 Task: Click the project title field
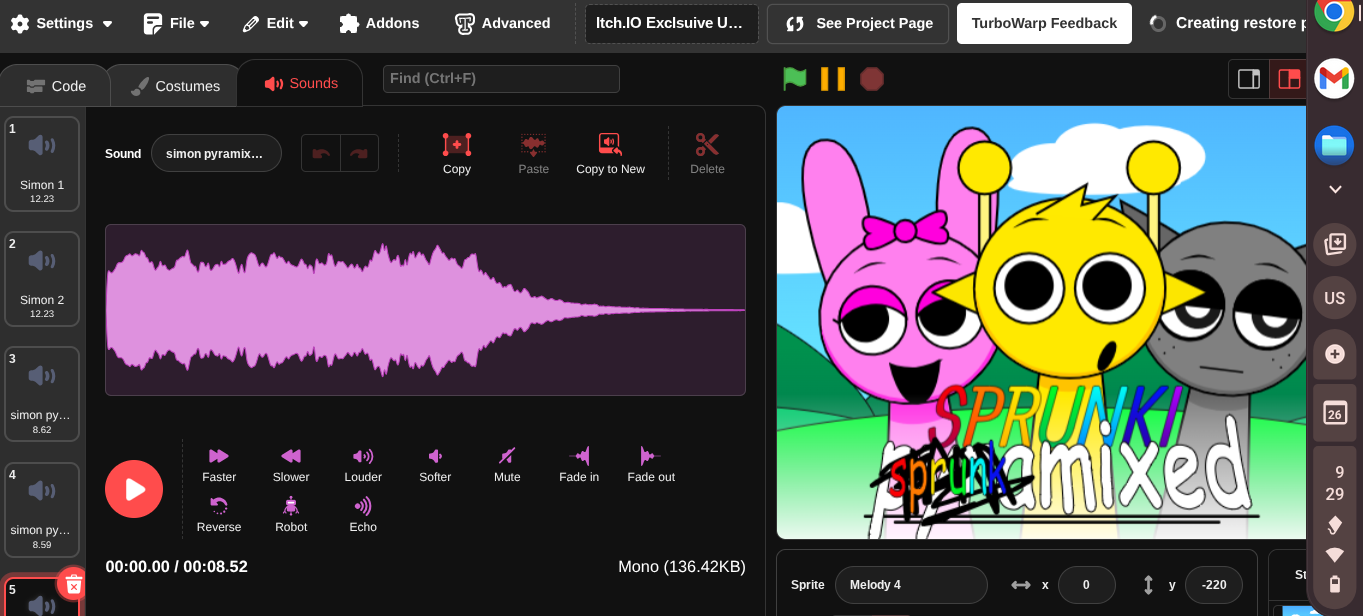[x=671, y=23]
